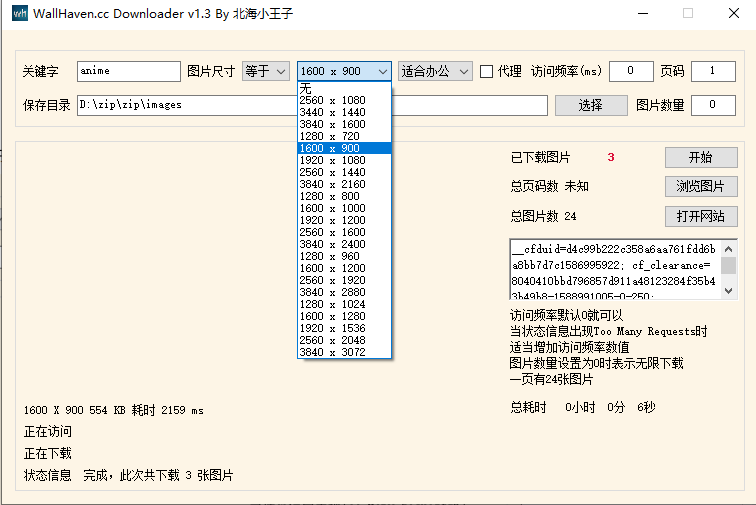Select 3840 x 1600 resolution option
Screen dimensions: 756x505
(x=344, y=124)
